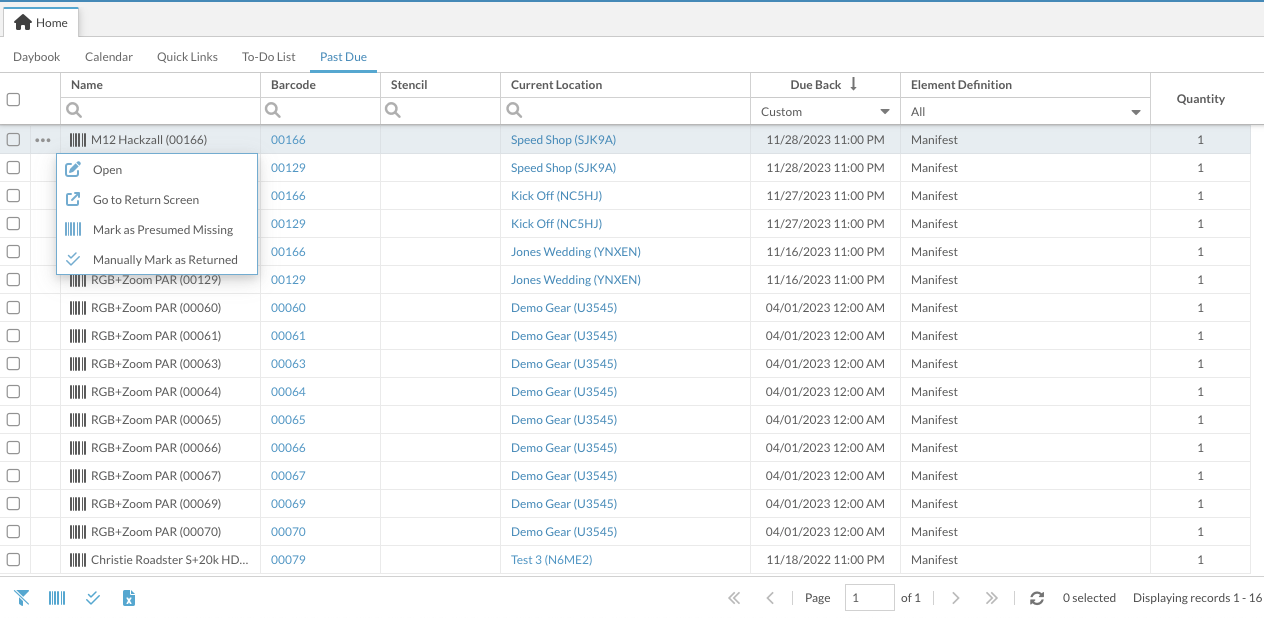The image size is (1264, 618).
Task: Select Manually Mark as Returned
Action: [x=157, y=260]
